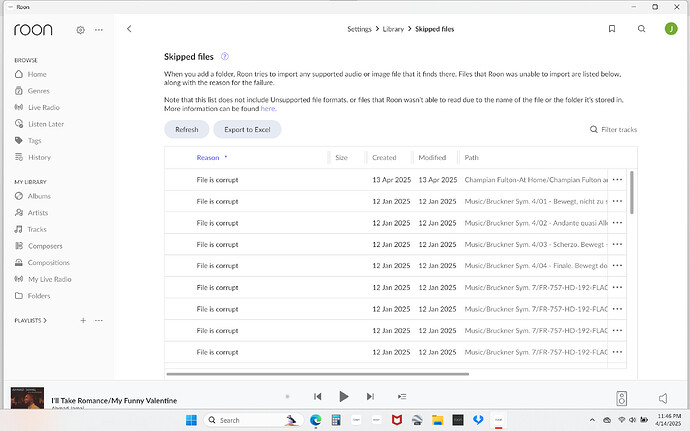
Task: Click the Filter tracks search field
Action: point(613,129)
